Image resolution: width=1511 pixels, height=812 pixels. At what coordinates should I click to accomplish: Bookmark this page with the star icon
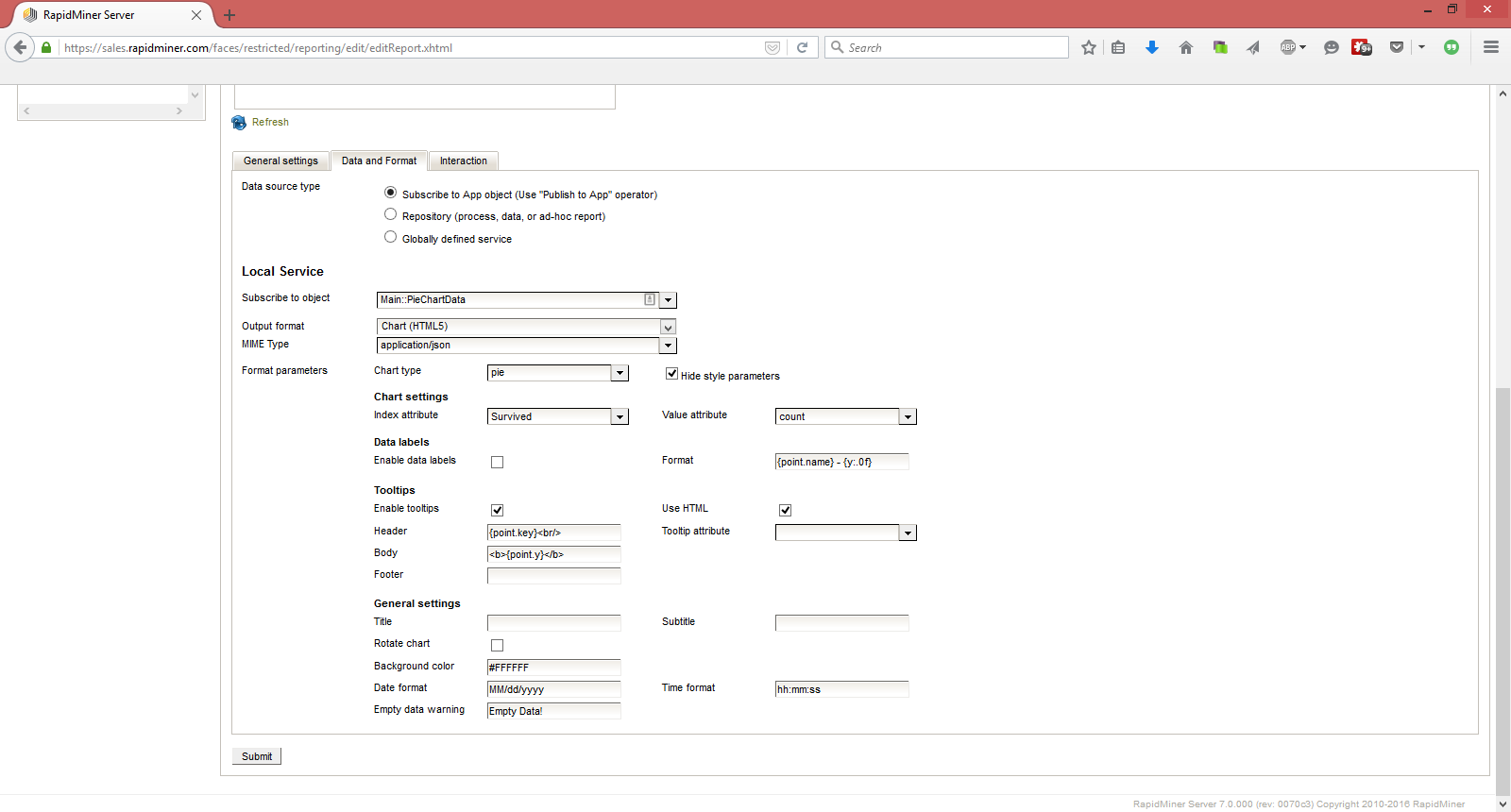(1089, 47)
